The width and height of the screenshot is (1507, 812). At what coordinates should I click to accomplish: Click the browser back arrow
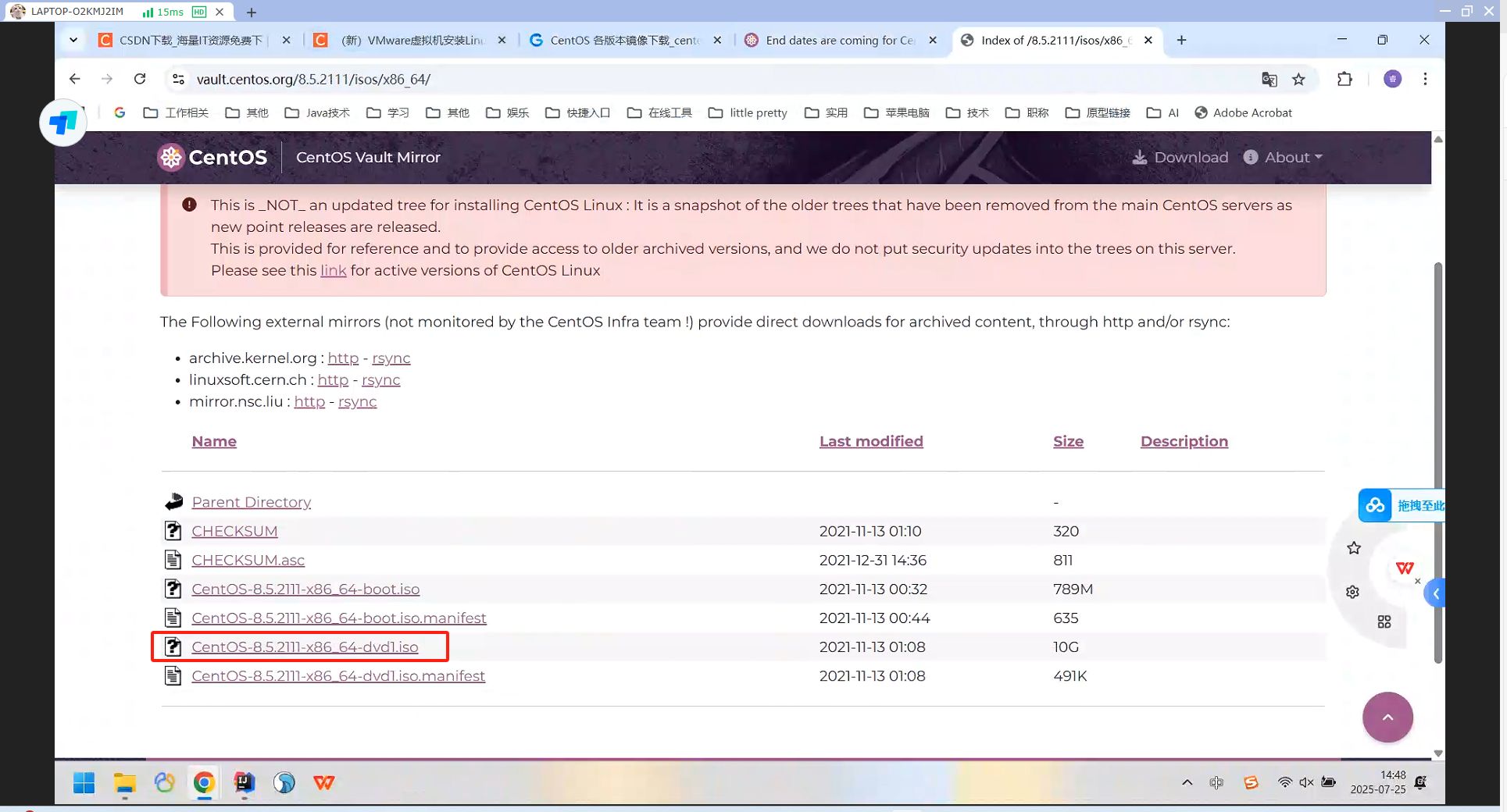click(74, 79)
